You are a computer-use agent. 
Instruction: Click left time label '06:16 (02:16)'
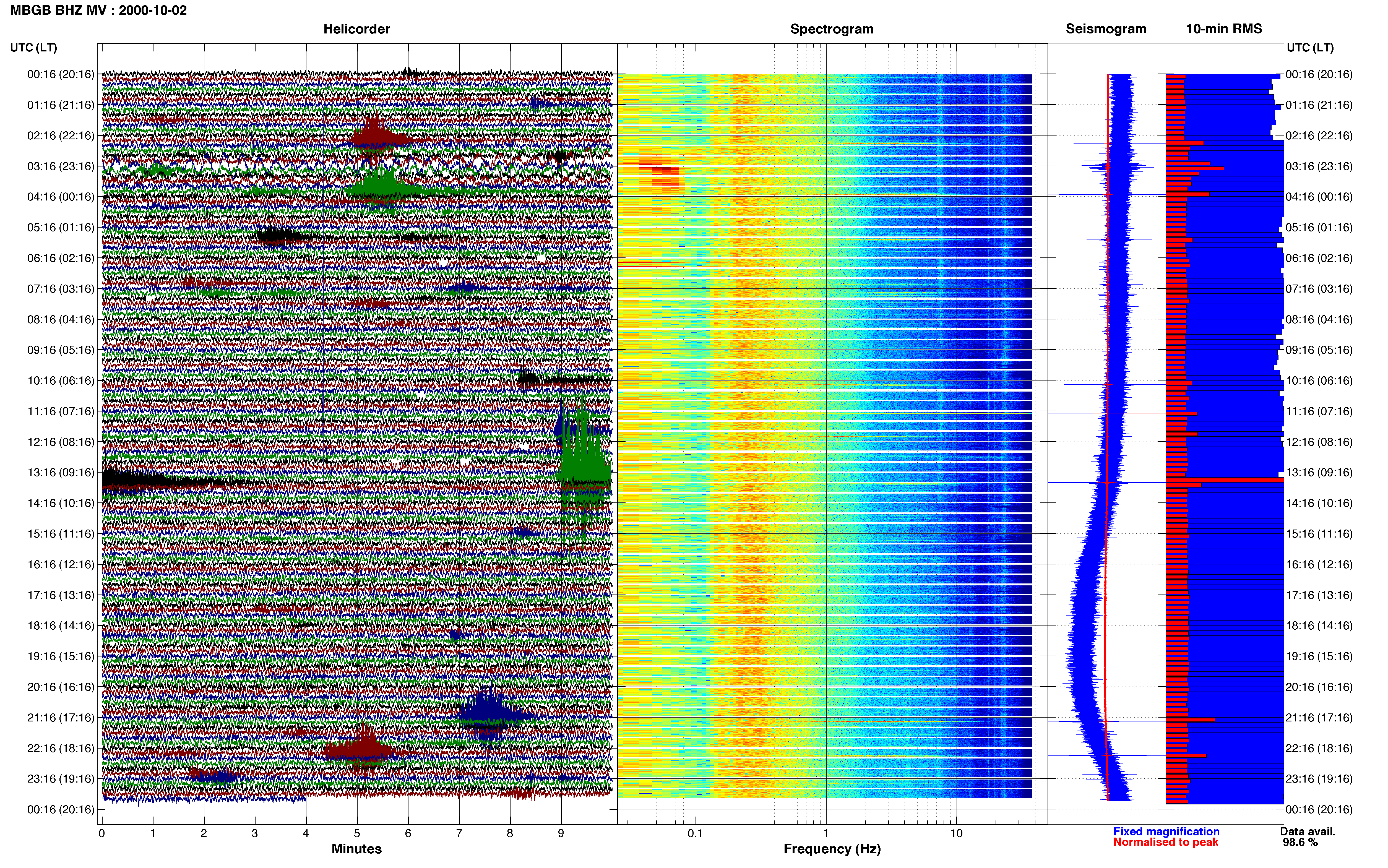coord(60,258)
